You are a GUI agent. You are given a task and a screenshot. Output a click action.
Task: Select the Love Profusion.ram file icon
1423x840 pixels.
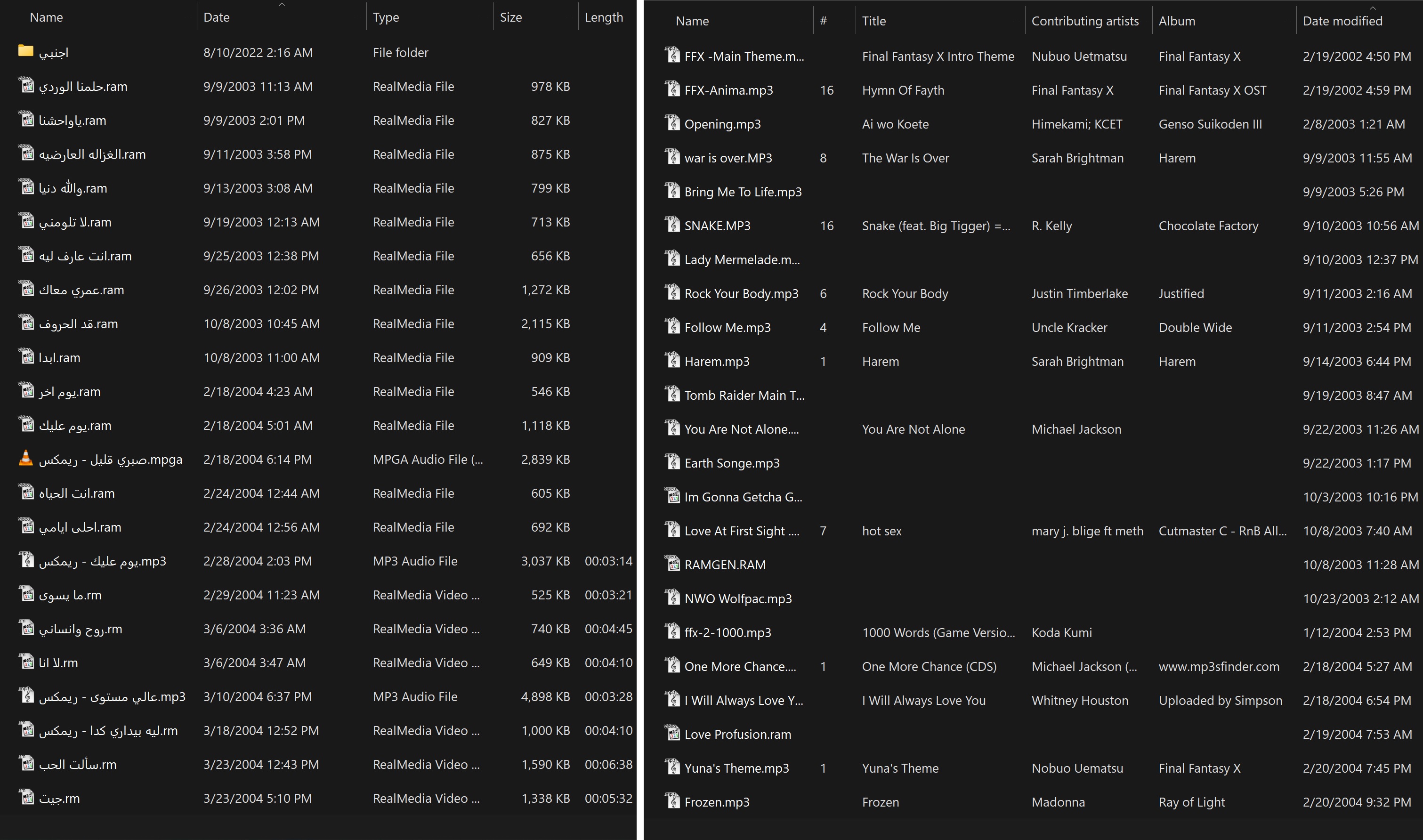[x=672, y=733]
